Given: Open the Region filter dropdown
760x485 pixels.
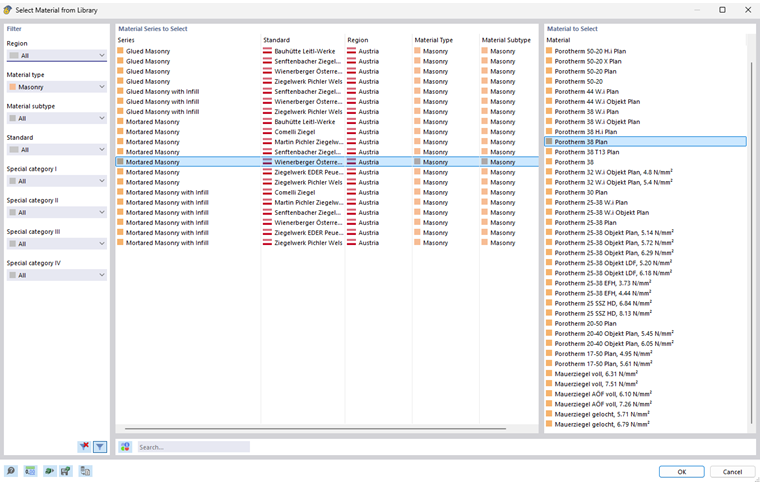Looking at the screenshot, I should tap(57, 55).
